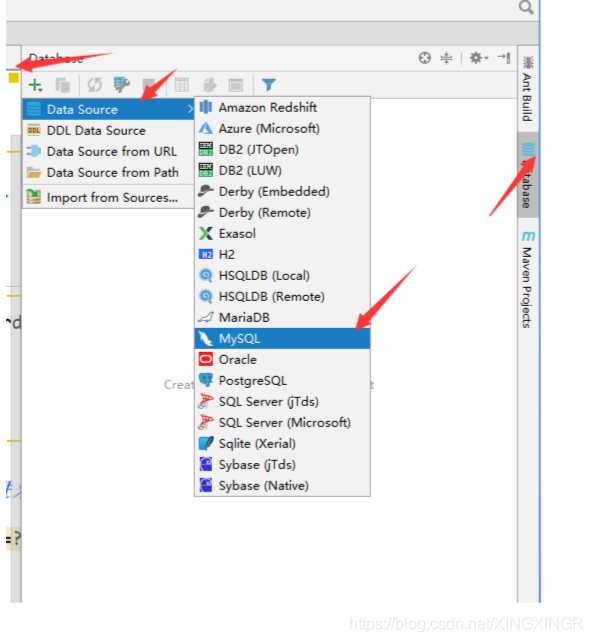
Task: Select Azure (Microsoft) data source
Action: 283,129
